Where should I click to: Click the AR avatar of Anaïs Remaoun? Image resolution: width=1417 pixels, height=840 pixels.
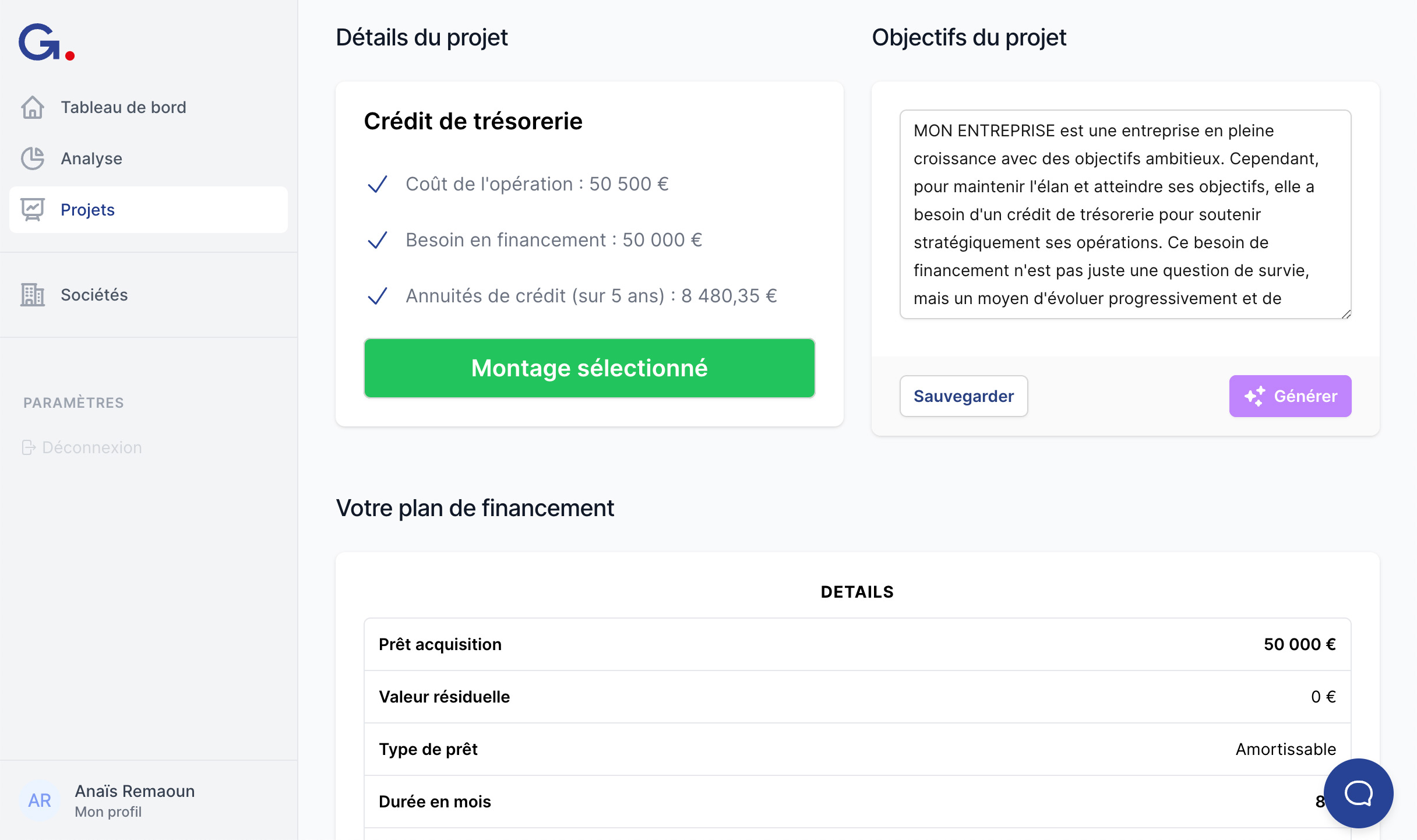[40, 800]
